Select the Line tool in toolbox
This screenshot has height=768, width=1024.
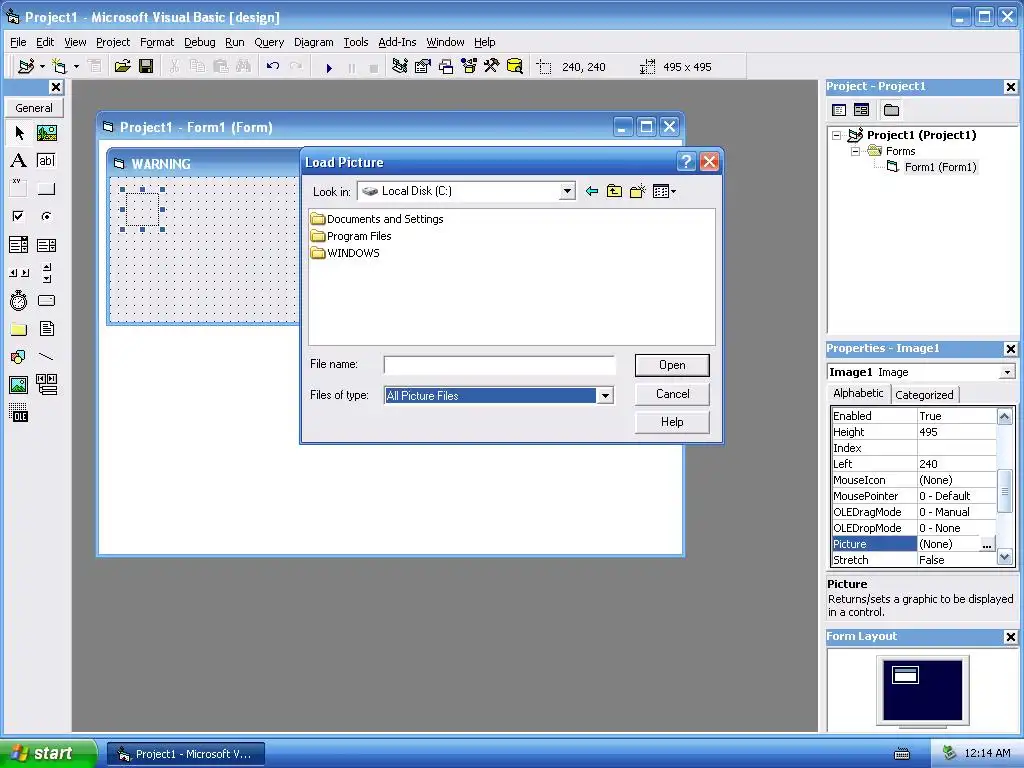(46, 357)
